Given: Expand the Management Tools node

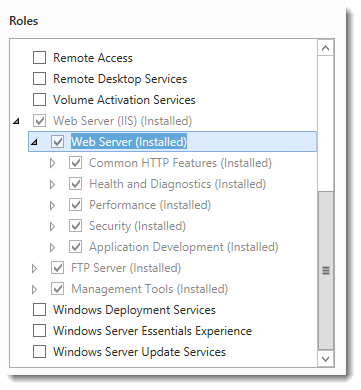Looking at the screenshot, I should (x=34, y=289).
